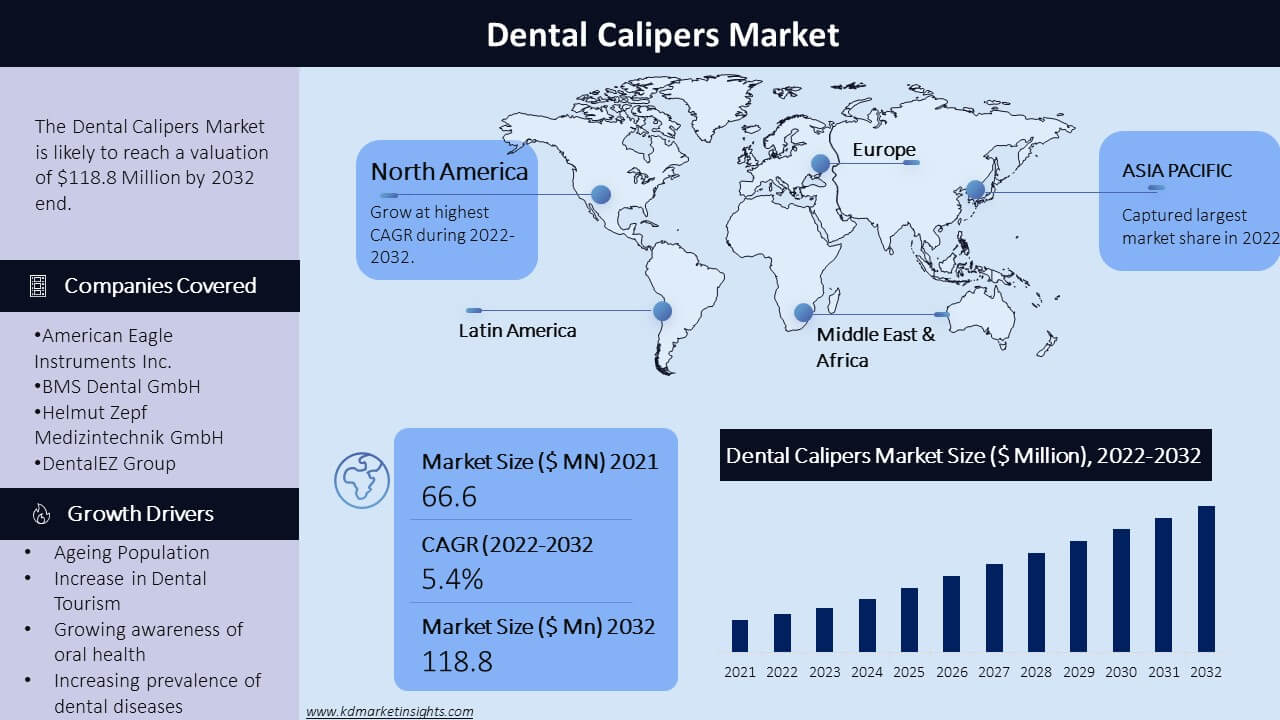Click Growing awareness of oral health bullet
This screenshot has width=1280, height=720.
tap(148, 642)
